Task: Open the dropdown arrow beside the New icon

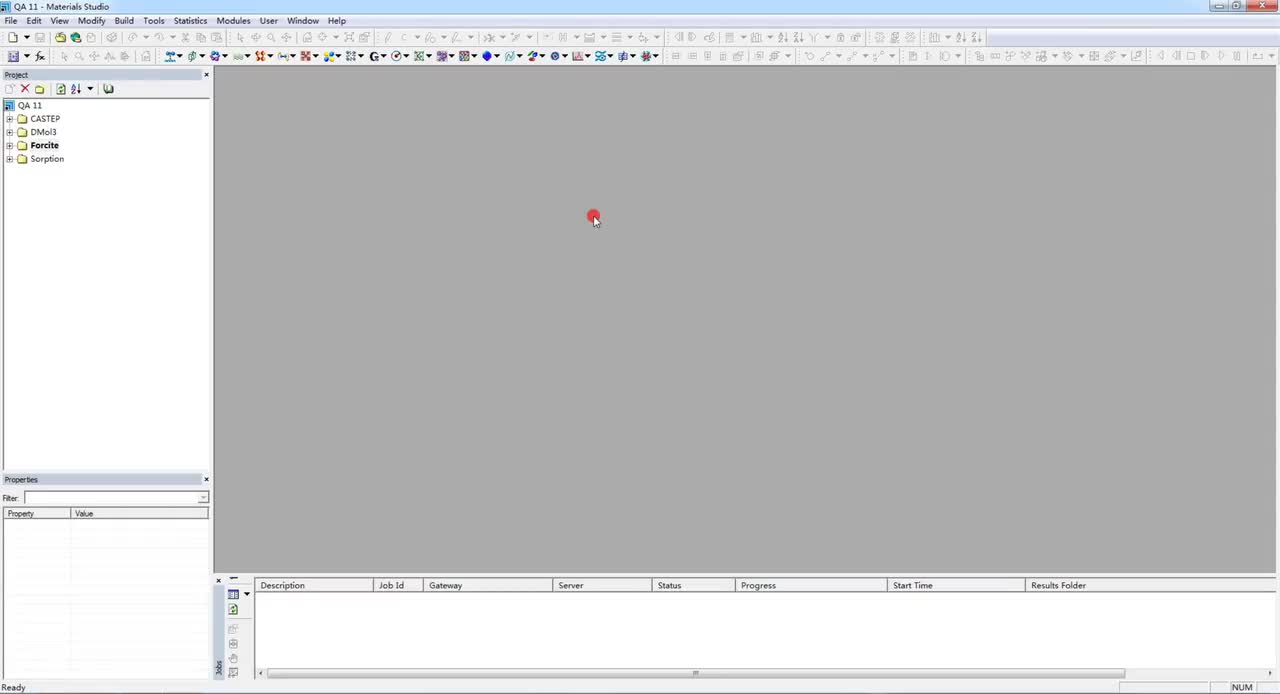Action: pyautogui.click(x=27, y=37)
